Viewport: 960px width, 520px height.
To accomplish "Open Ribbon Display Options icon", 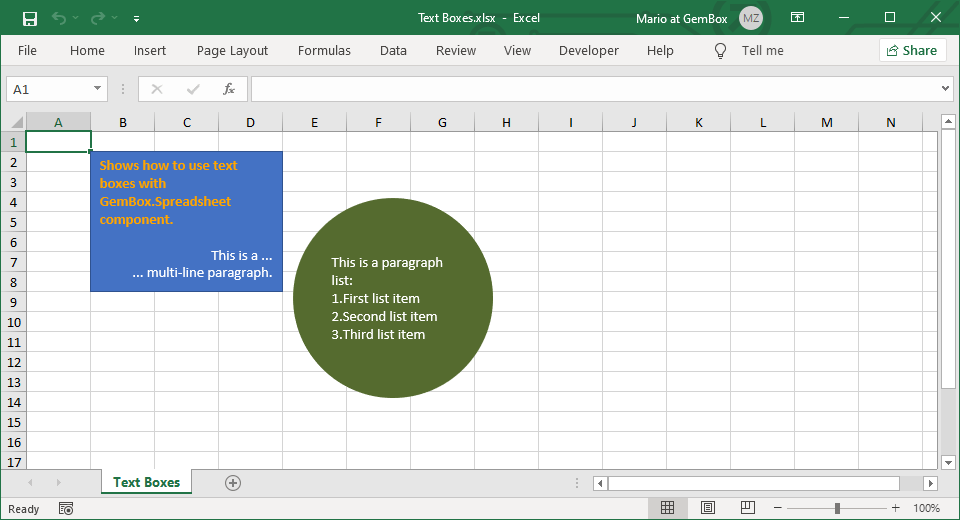I will point(797,18).
